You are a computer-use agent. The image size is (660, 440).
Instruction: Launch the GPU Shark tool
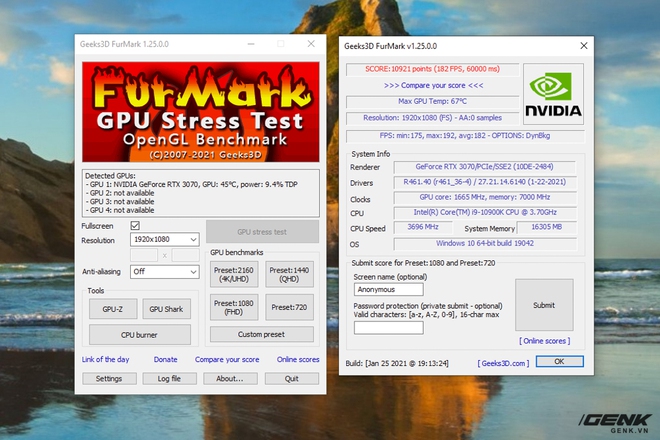tap(166, 309)
